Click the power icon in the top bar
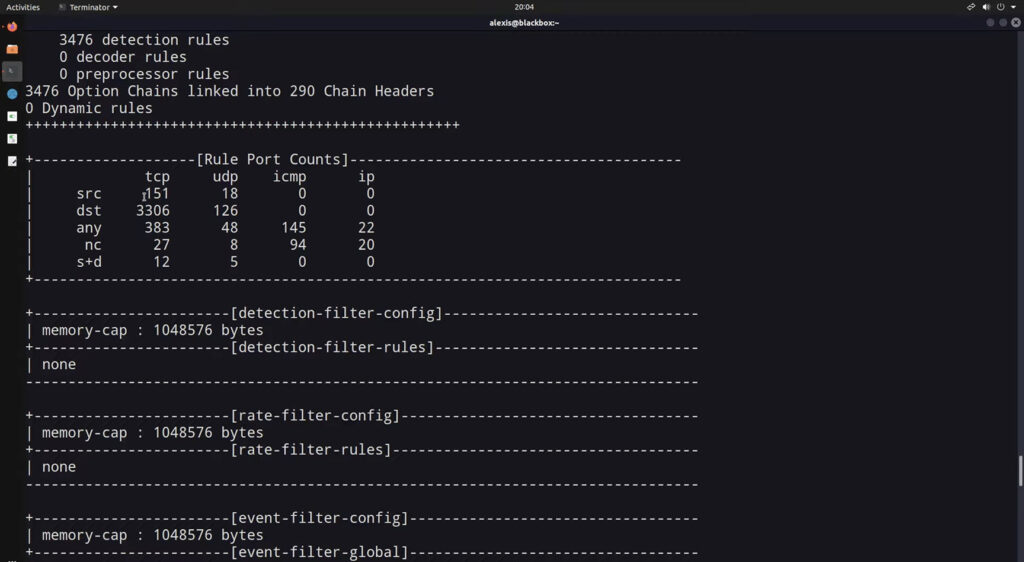The height and width of the screenshot is (562, 1024). click(x=1000, y=7)
